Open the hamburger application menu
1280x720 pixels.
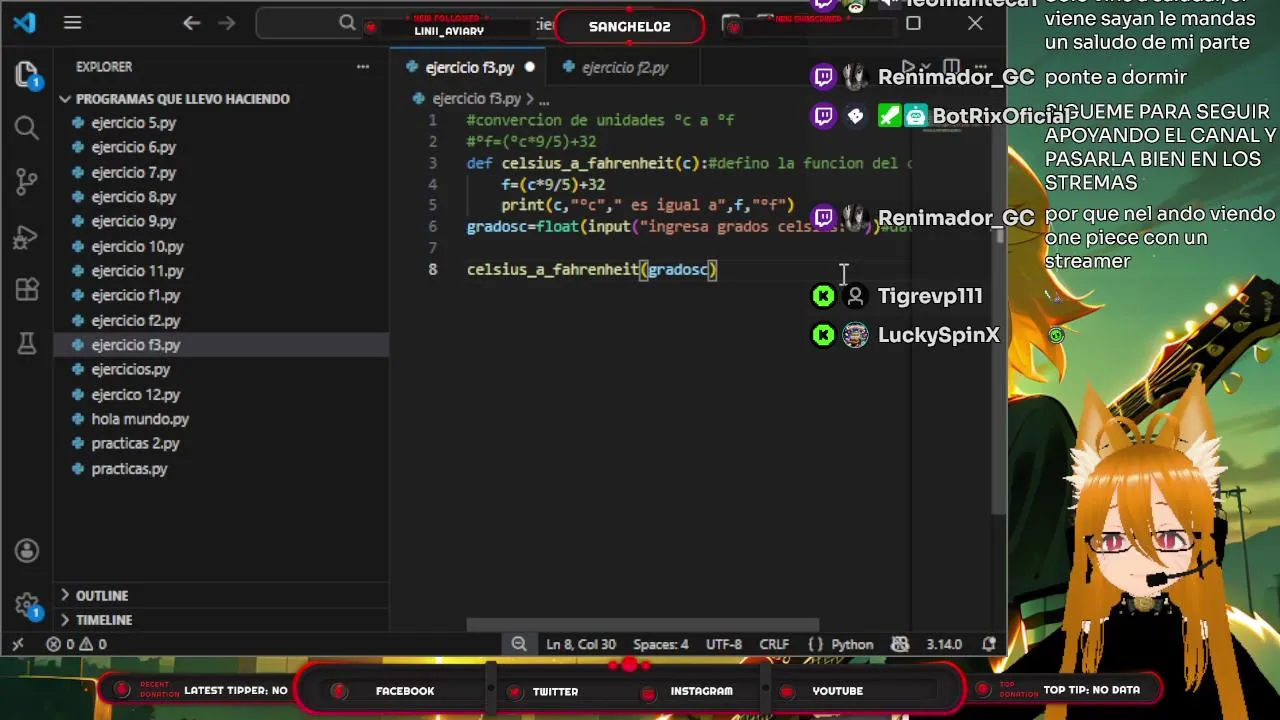72,23
